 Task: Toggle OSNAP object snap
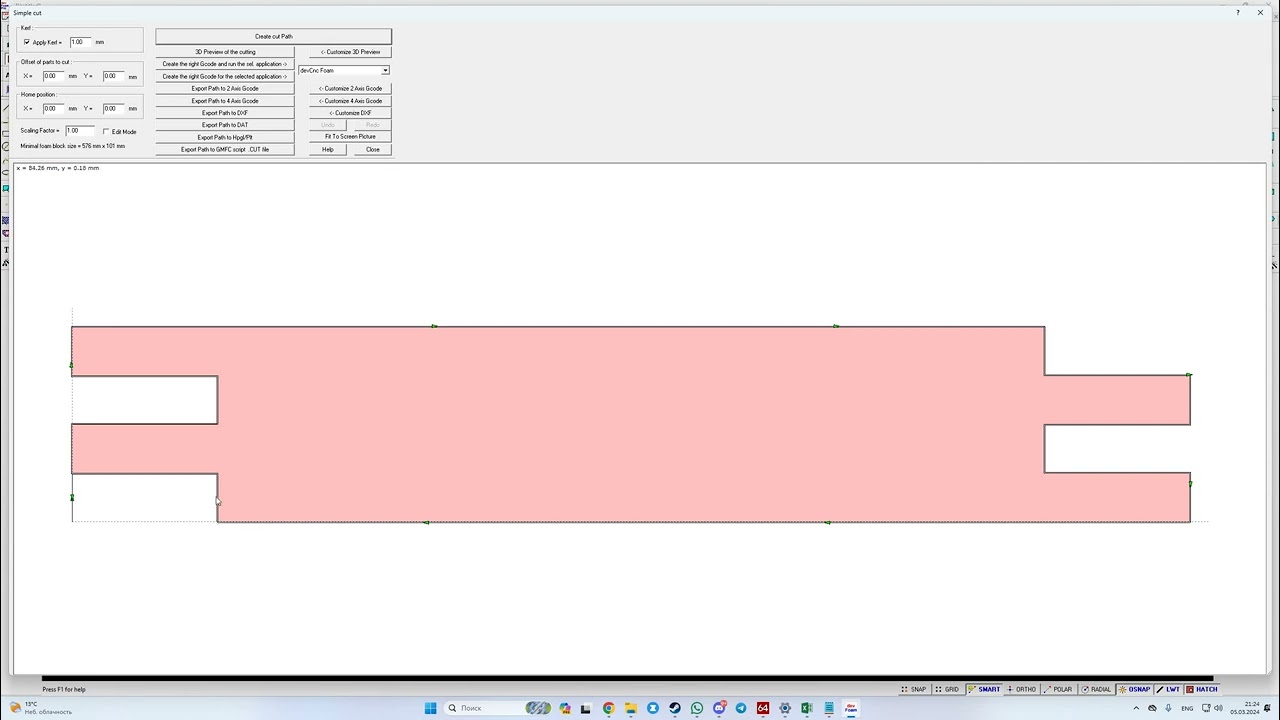(1135, 689)
